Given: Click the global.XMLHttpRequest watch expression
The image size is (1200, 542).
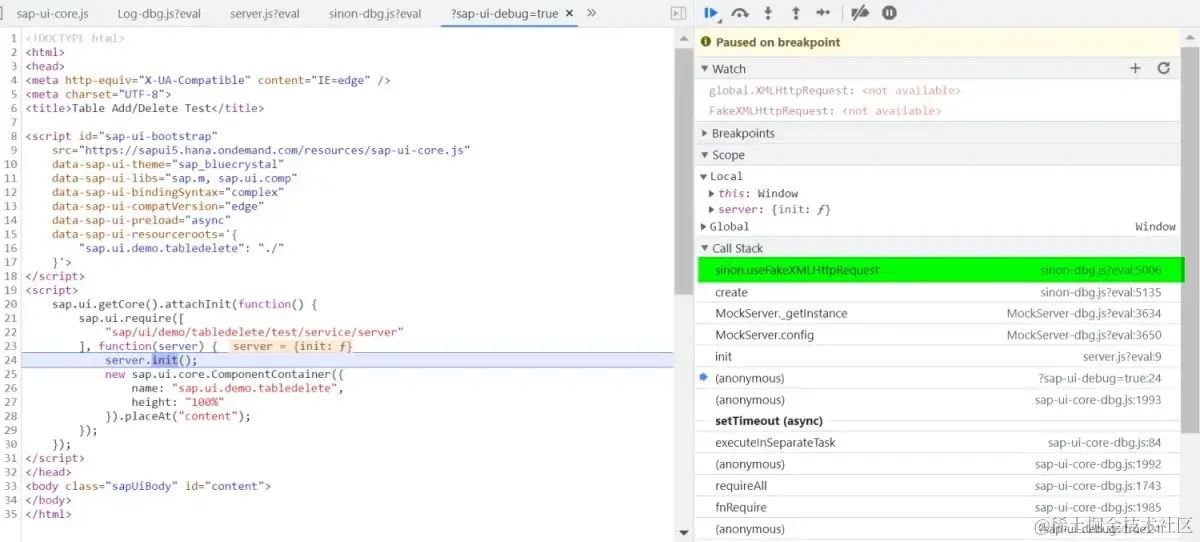Looking at the screenshot, I should point(782,90).
